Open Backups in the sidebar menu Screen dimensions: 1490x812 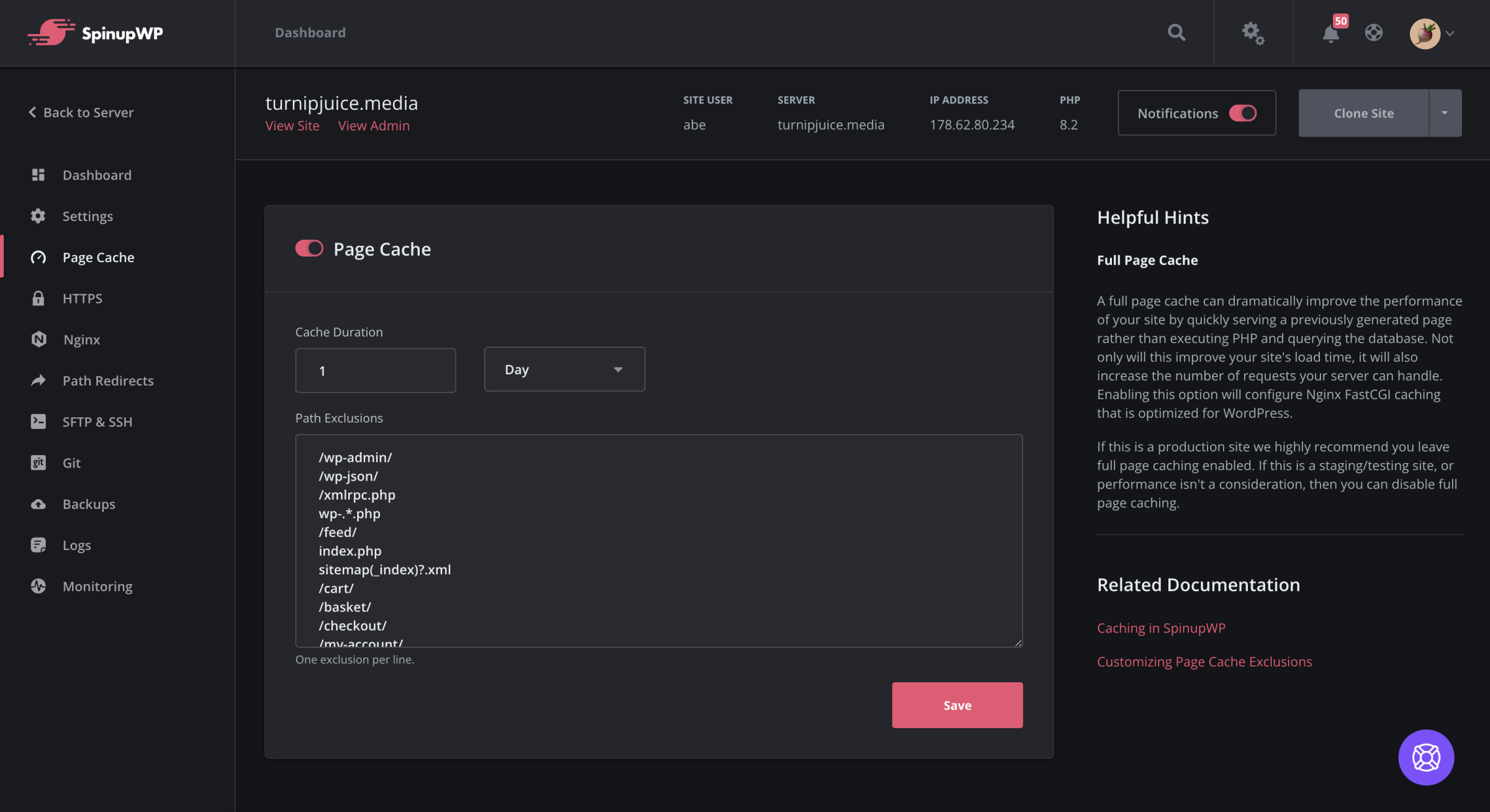coord(89,504)
